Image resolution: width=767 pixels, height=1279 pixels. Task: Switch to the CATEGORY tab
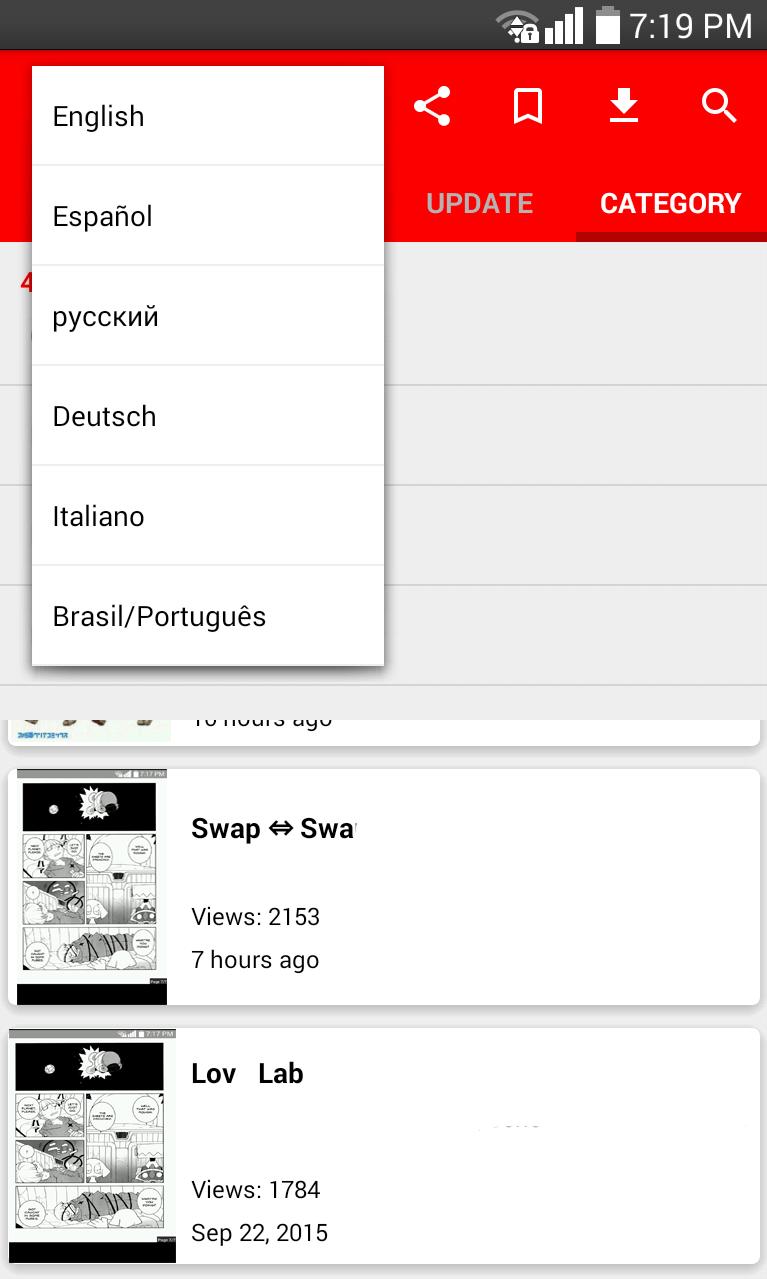coord(670,204)
